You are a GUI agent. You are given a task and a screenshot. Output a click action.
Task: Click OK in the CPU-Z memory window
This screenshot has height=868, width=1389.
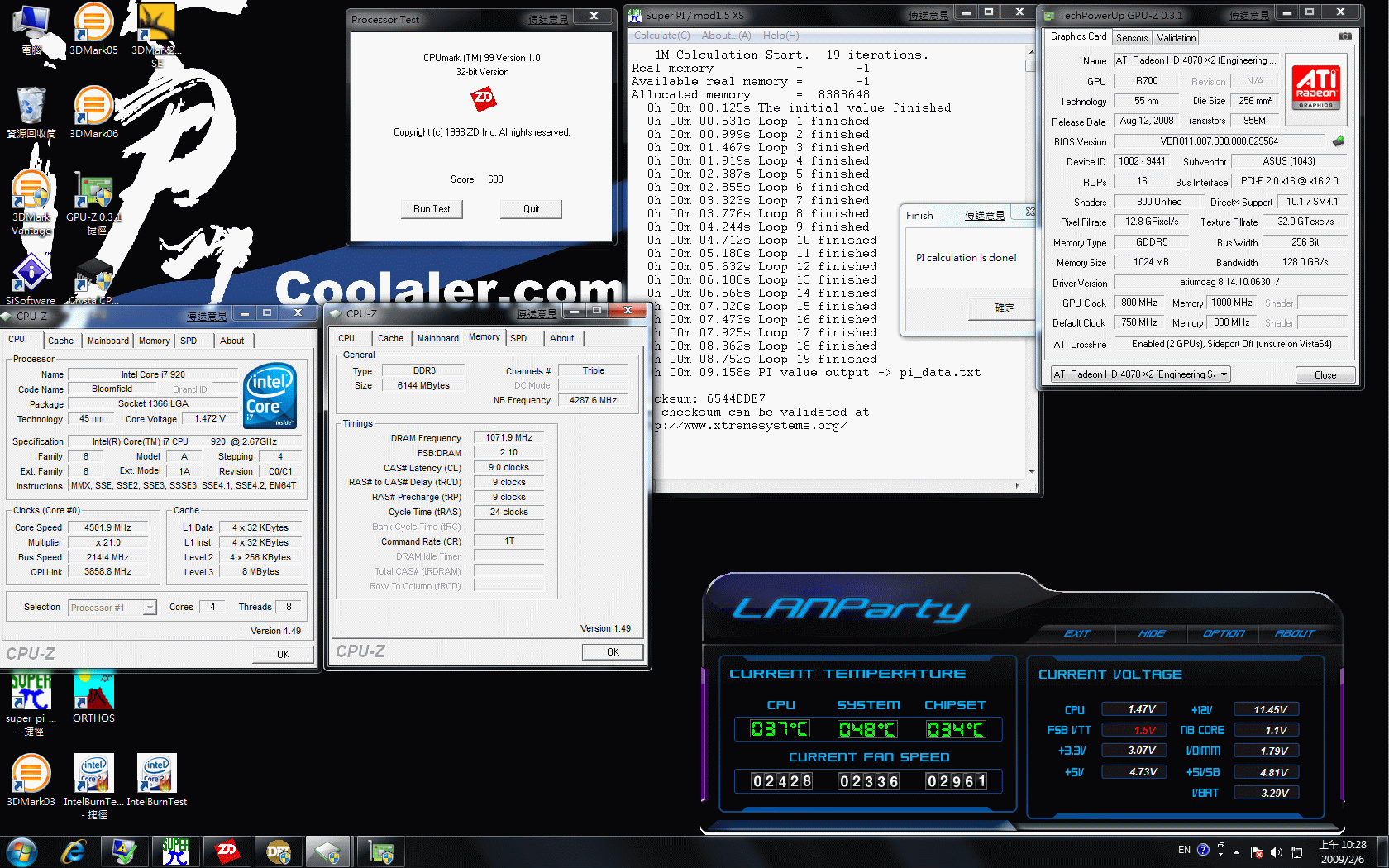[613, 652]
